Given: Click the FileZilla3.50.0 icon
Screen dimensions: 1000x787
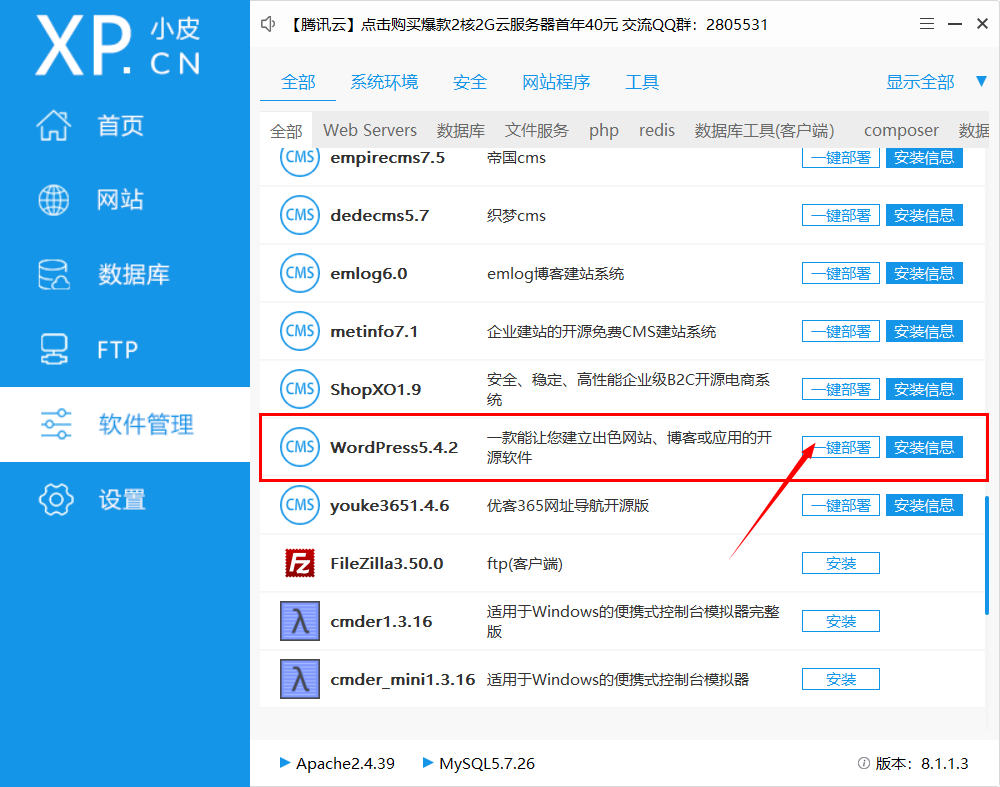Looking at the screenshot, I should [300, 563].
